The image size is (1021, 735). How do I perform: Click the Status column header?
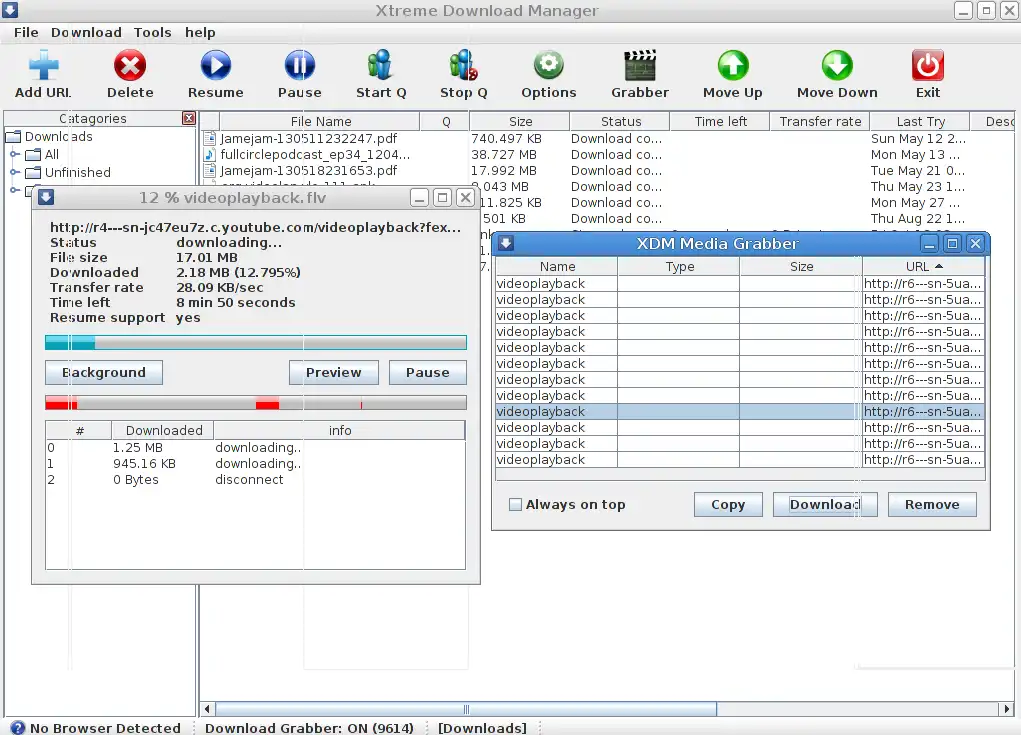(x=620, y=121)
